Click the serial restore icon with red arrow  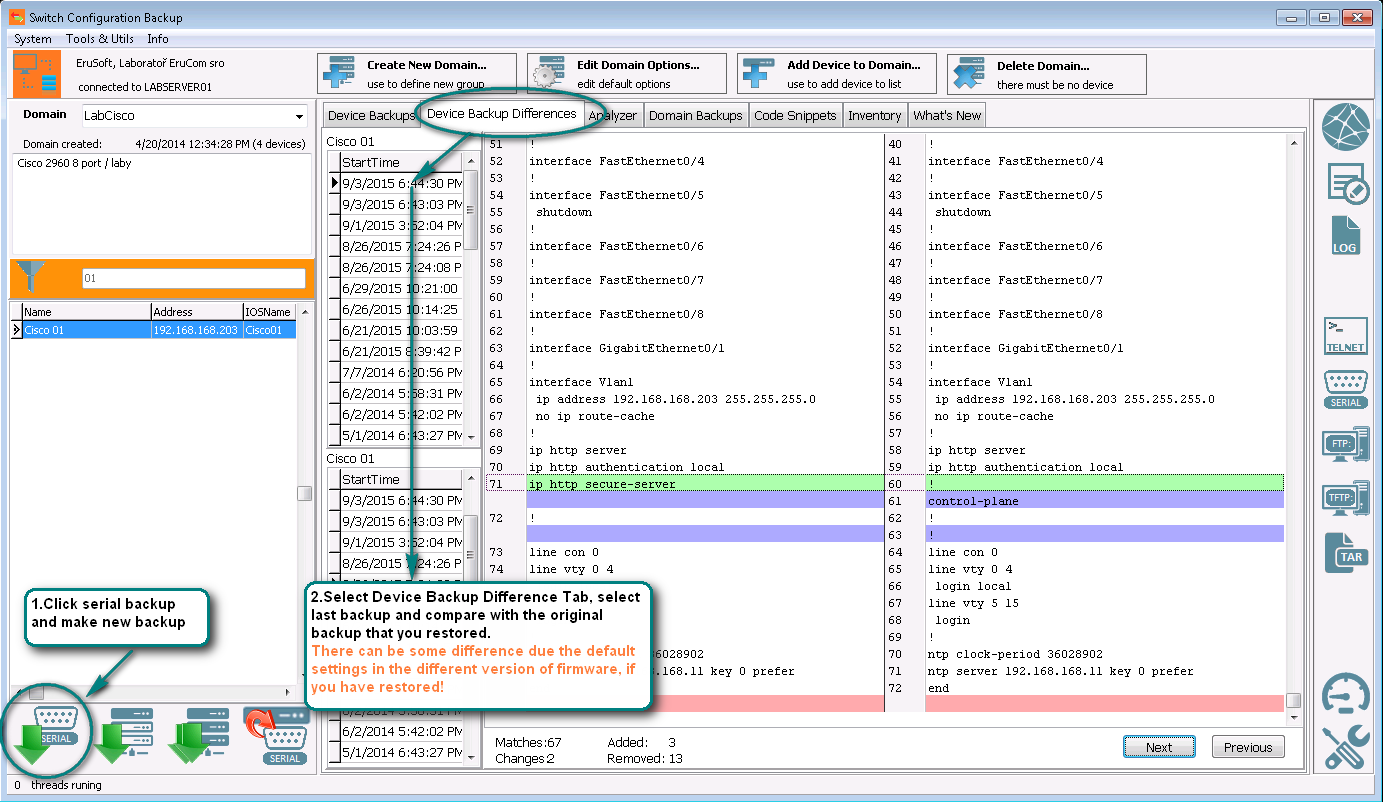[278, 736]
